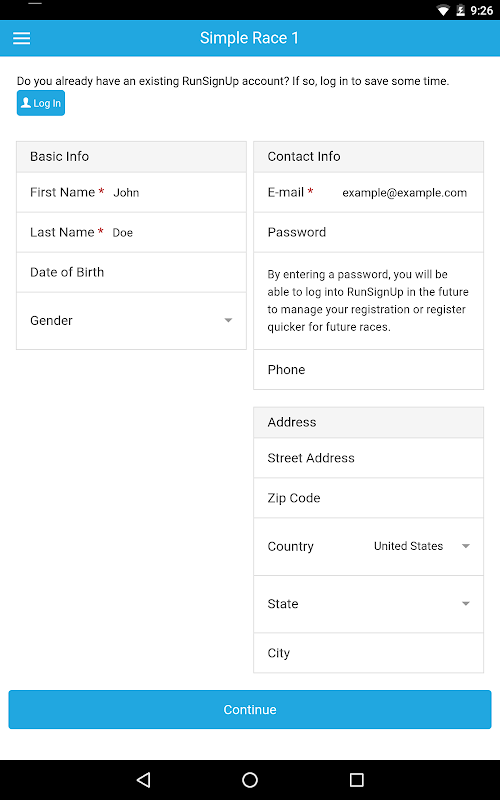Open the recent apps square icon
This screenshot has height=800, width=500.
point(357,780)
